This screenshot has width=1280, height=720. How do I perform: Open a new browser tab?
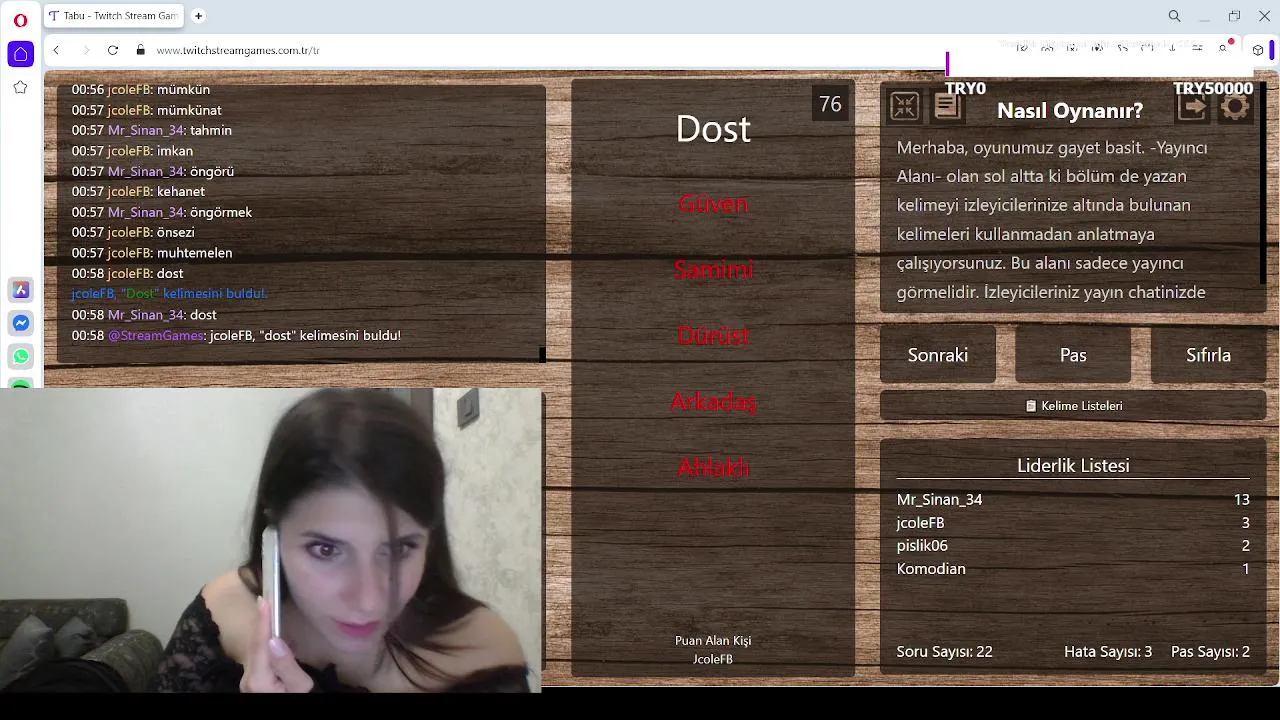pos(198,16)
